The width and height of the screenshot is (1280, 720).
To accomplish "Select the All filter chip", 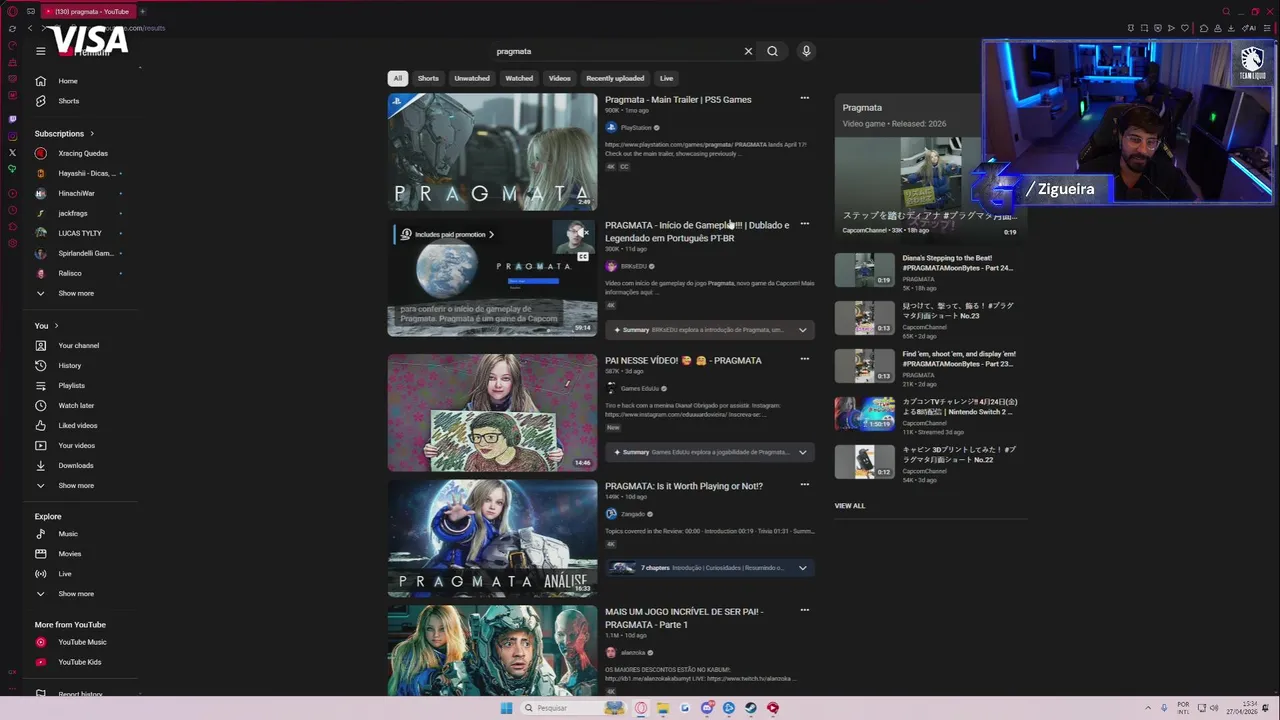I will 397,78.
